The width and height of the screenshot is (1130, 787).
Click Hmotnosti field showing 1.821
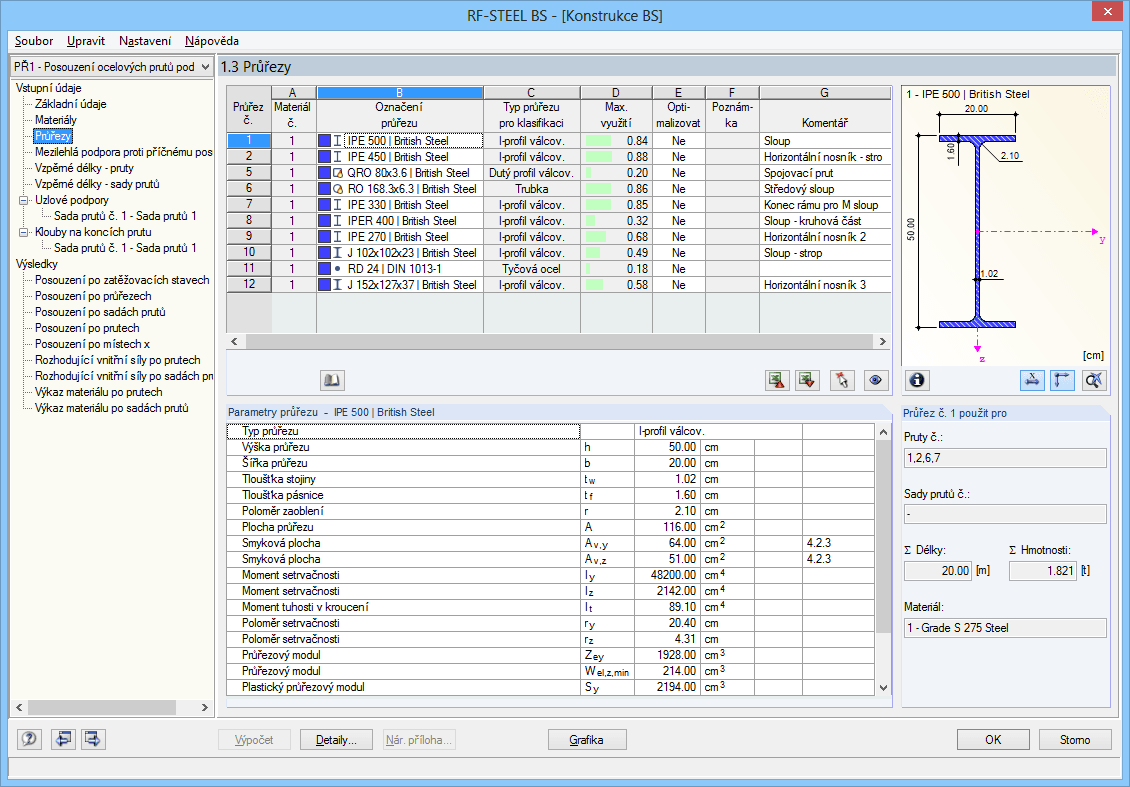pos(1043,571)
